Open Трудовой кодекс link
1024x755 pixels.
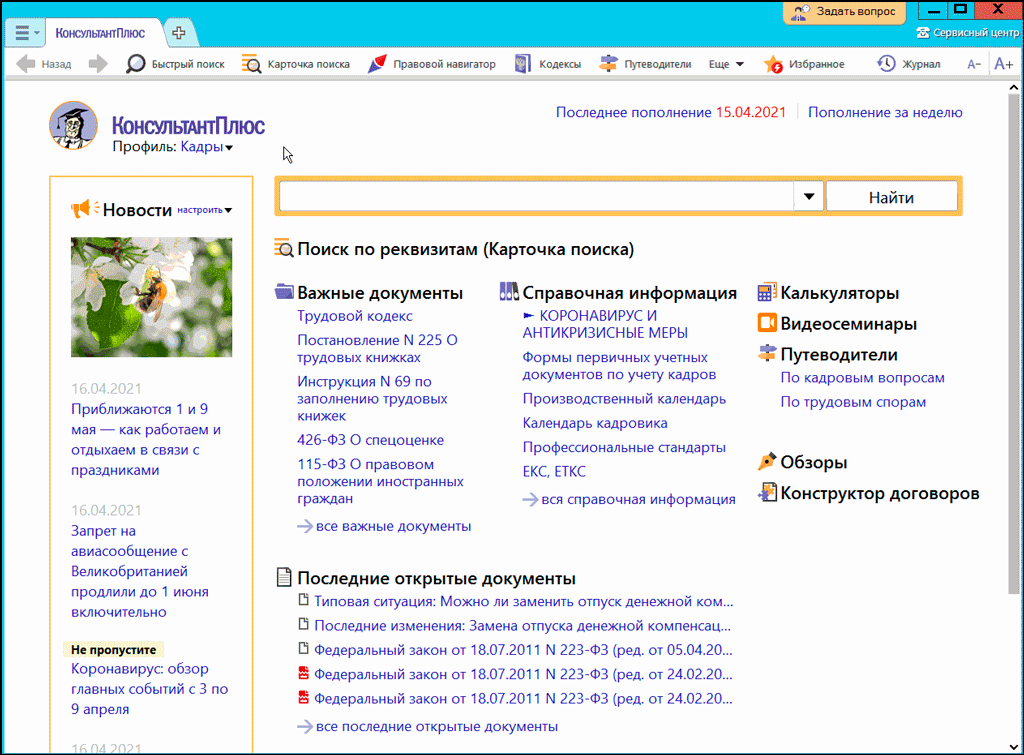355,316
